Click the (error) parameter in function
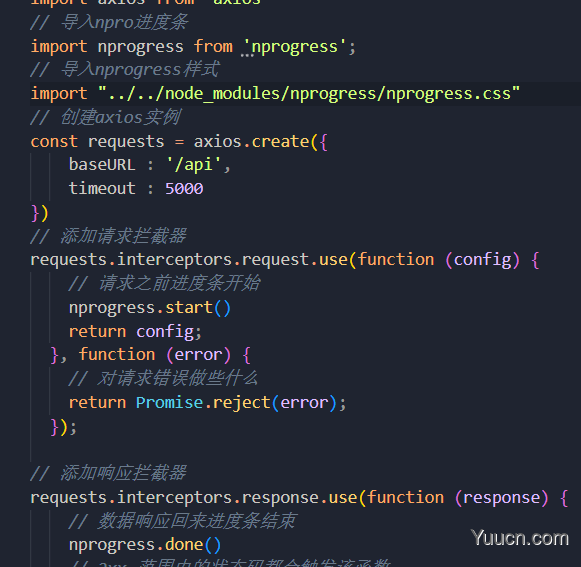 [199, 355]
